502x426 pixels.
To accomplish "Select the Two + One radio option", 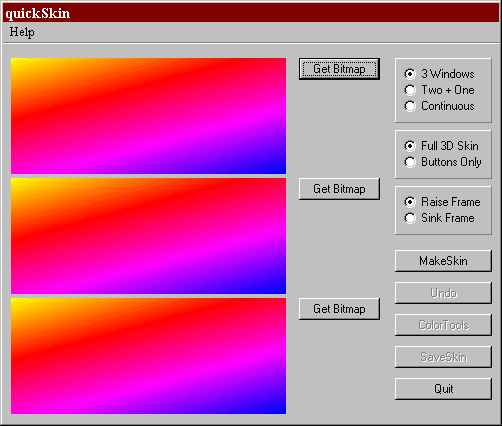I will click(x=439, y=90).
